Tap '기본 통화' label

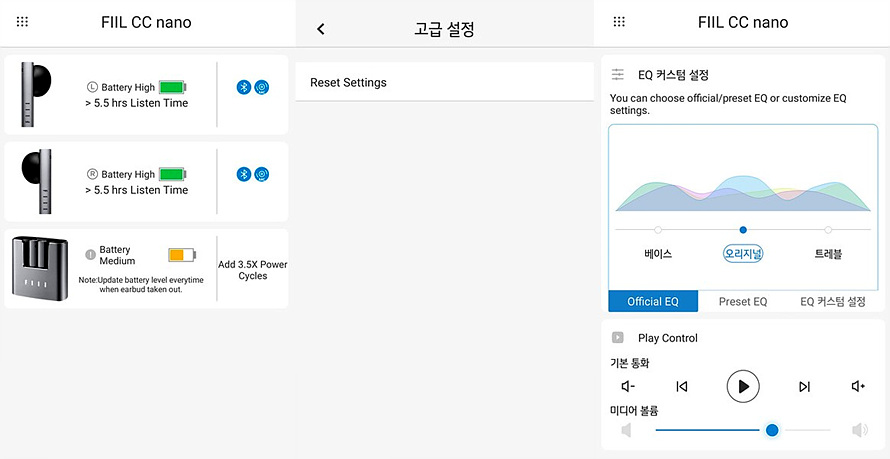[x=629, y=364]
